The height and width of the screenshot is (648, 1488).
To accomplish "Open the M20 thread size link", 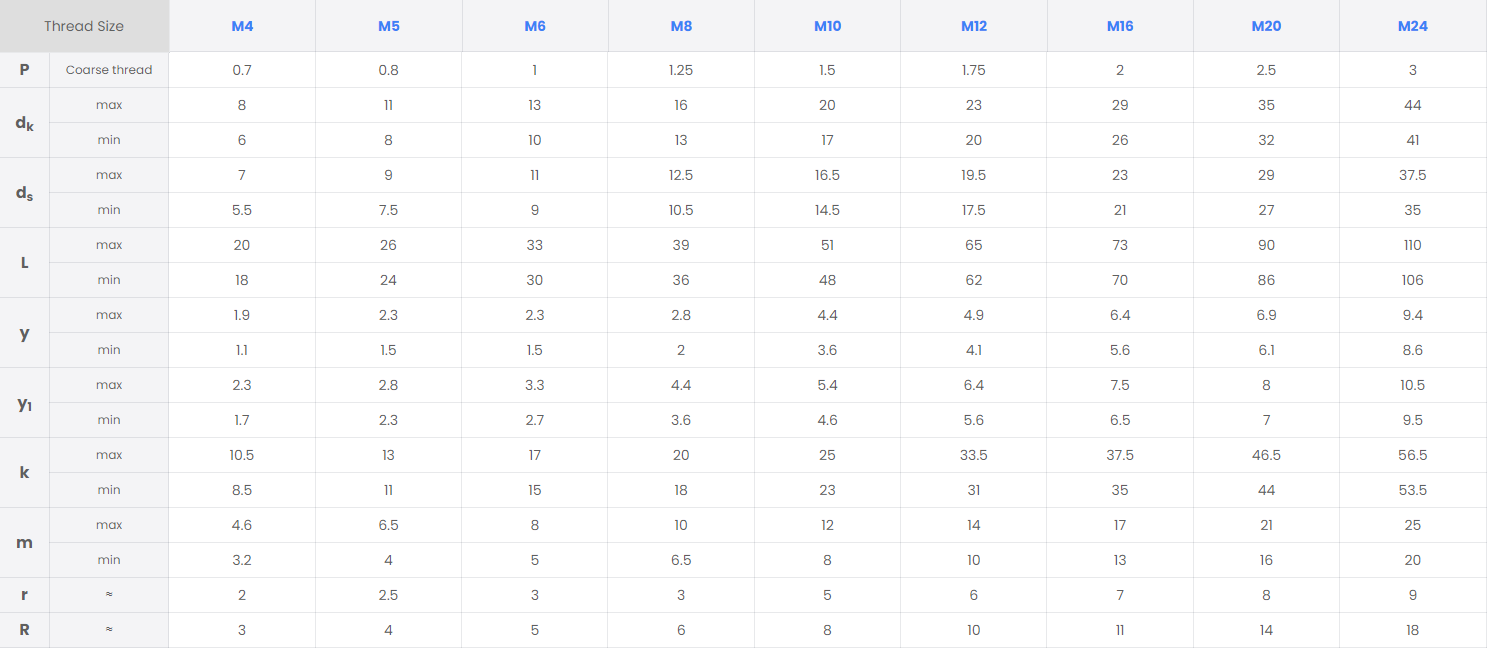I will coord(1266,26).
